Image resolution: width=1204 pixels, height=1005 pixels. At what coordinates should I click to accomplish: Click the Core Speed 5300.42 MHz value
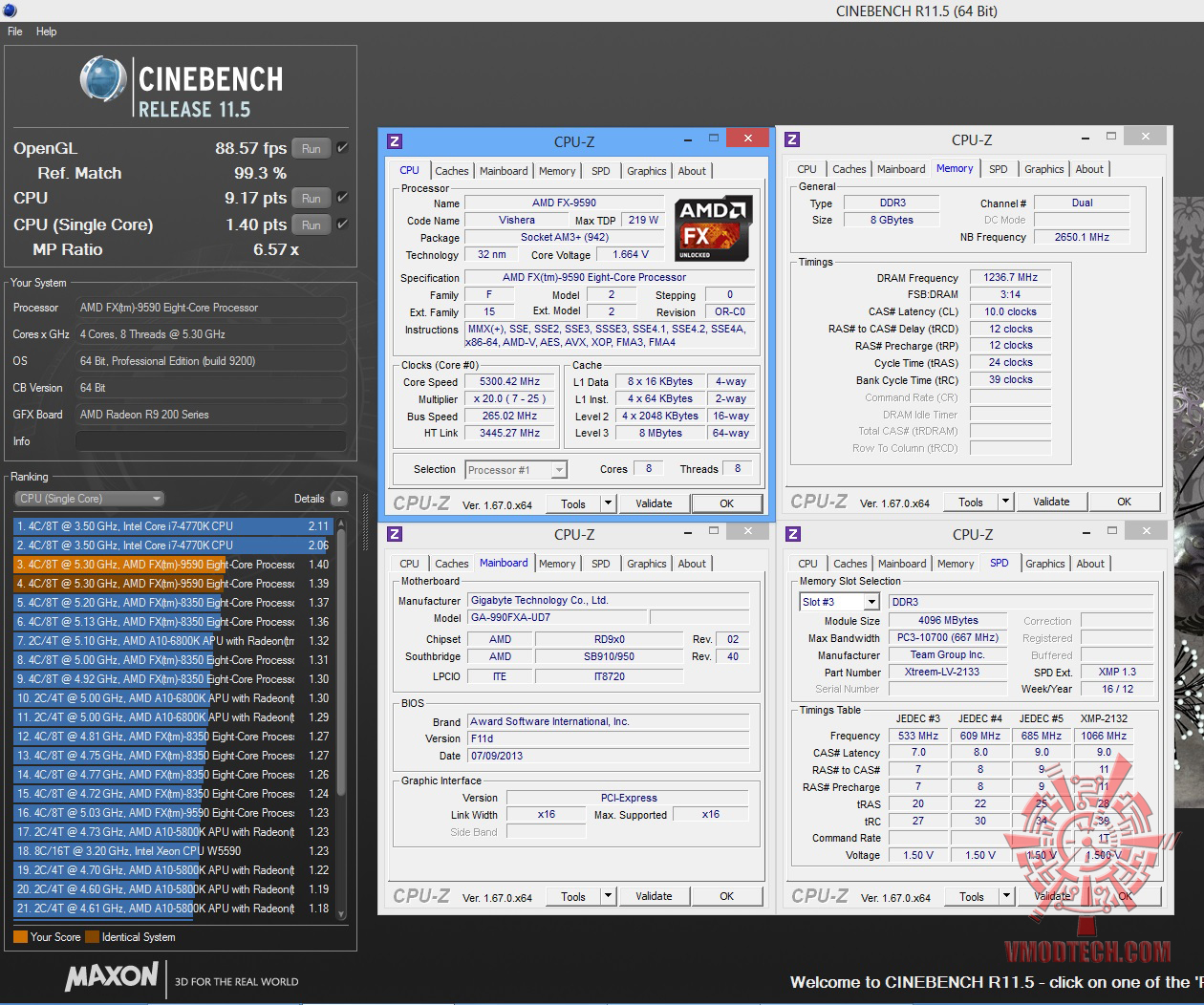tap(510, 381)
